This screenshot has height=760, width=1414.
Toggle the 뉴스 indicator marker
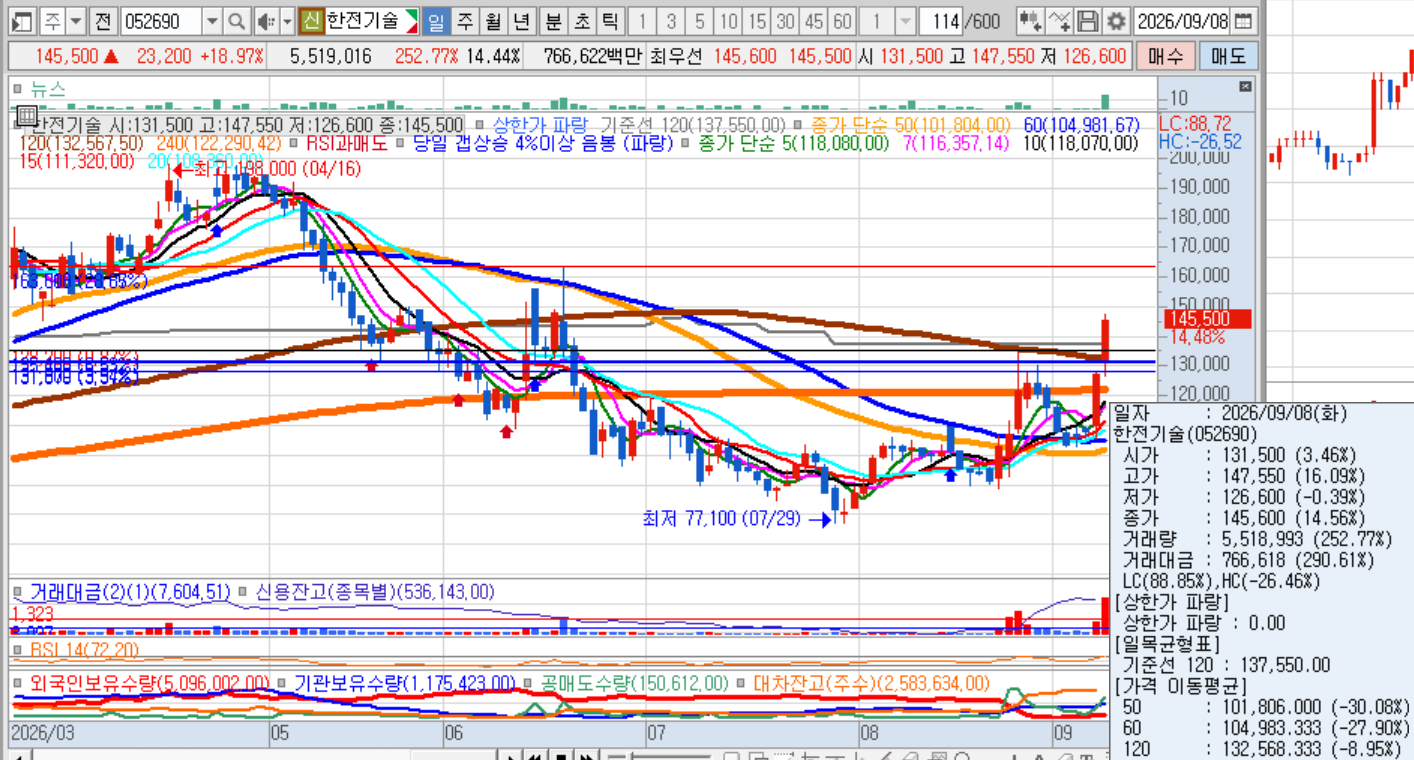pos(18,88)
